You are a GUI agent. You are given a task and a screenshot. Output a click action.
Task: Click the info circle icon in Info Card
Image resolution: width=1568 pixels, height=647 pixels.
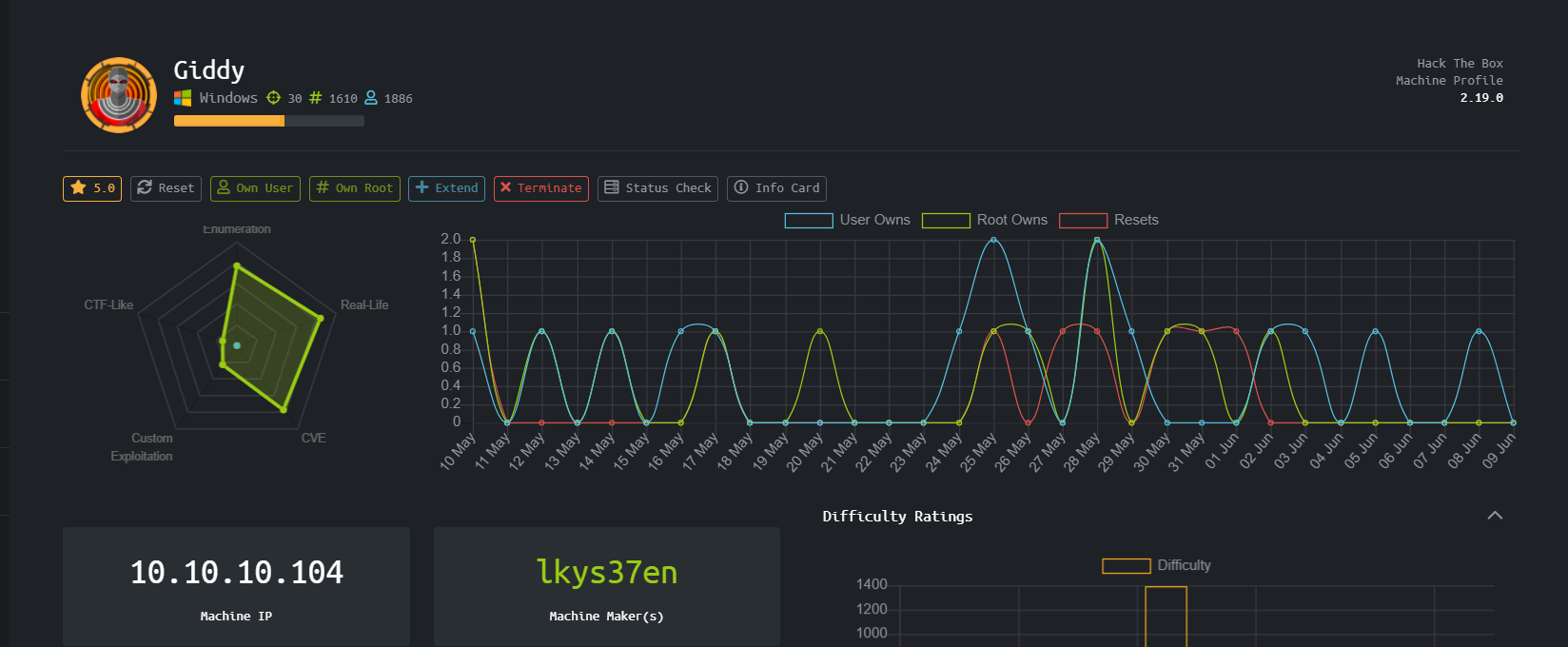pyautogui.click(x=741, y=187)
